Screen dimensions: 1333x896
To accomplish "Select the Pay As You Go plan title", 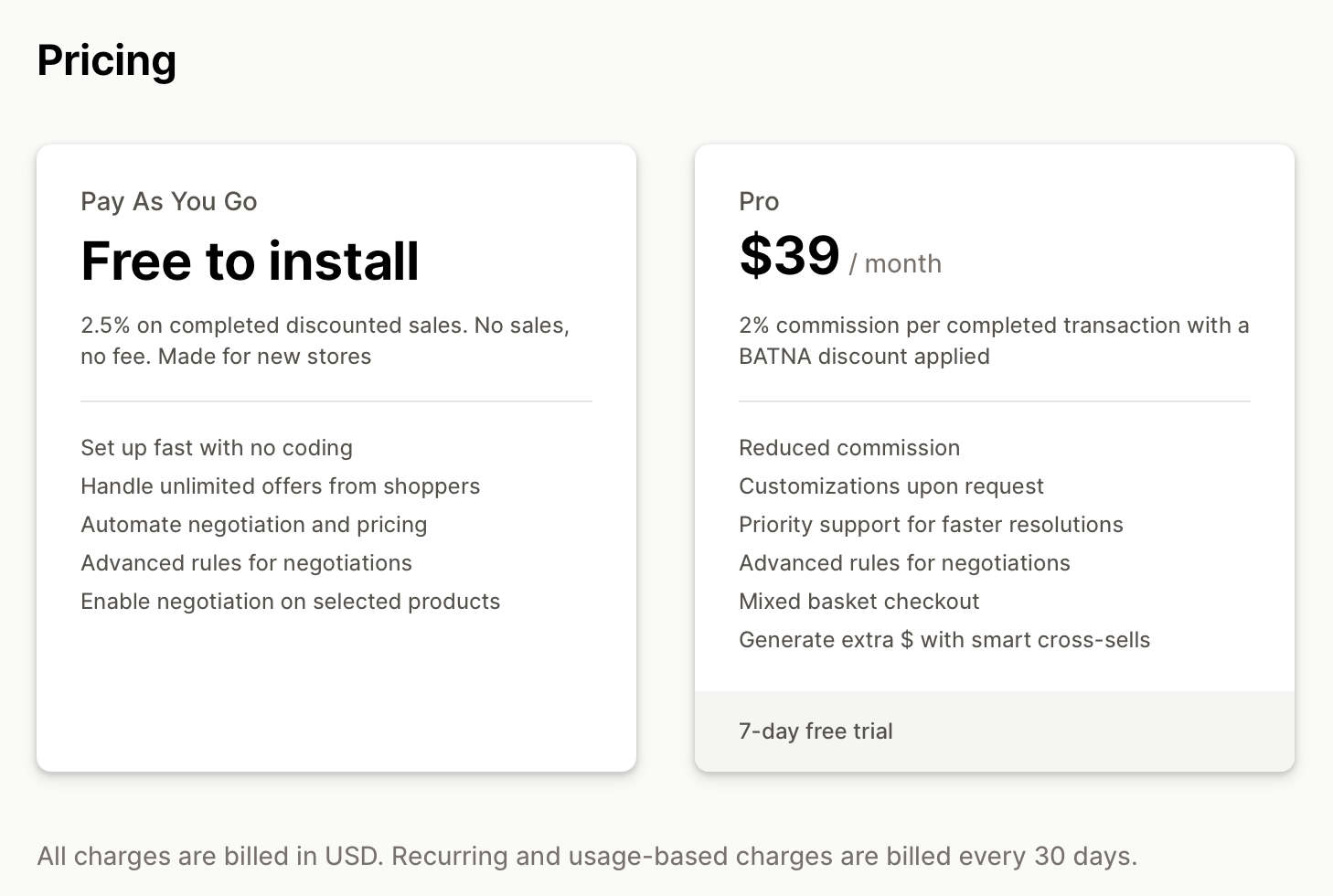I will pyautogui.click(x=169, y=201).
